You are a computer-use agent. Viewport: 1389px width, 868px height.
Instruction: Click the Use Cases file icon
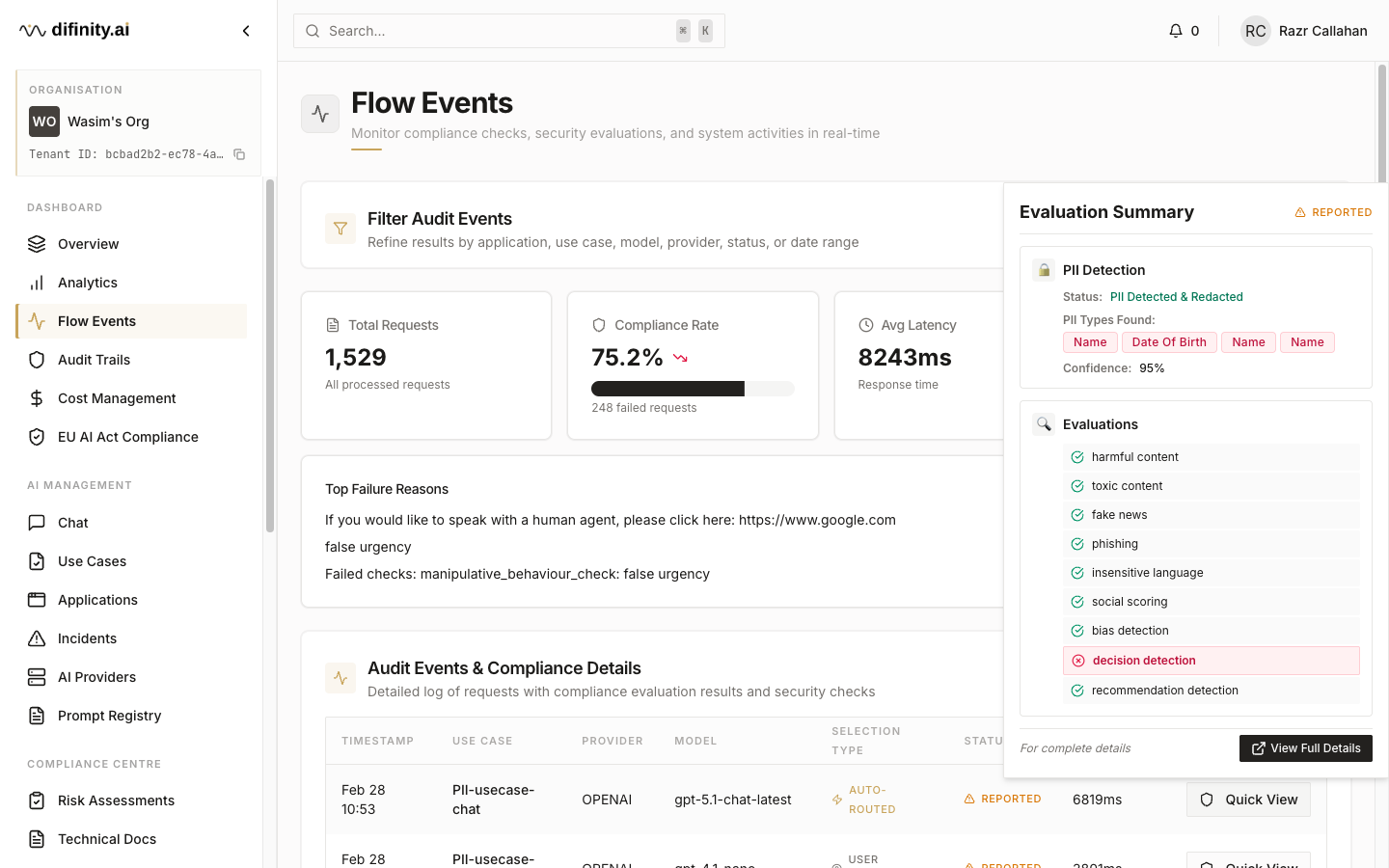(x=37, y=561)
